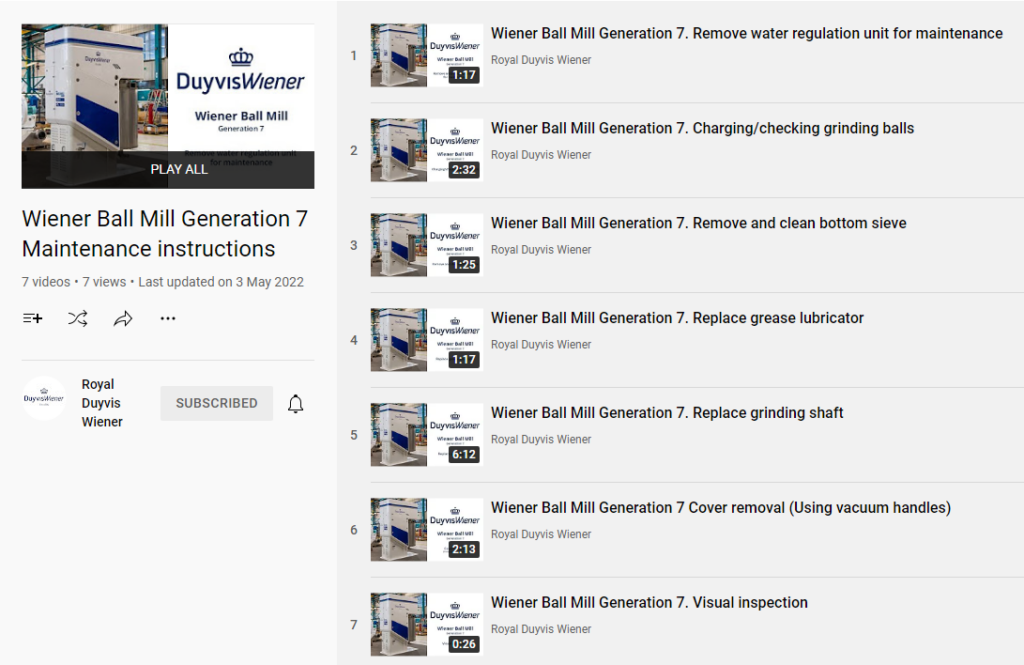Open the thumbnail for Charging/checking grinding balls
1024x665 pixels.
(427, 150)
